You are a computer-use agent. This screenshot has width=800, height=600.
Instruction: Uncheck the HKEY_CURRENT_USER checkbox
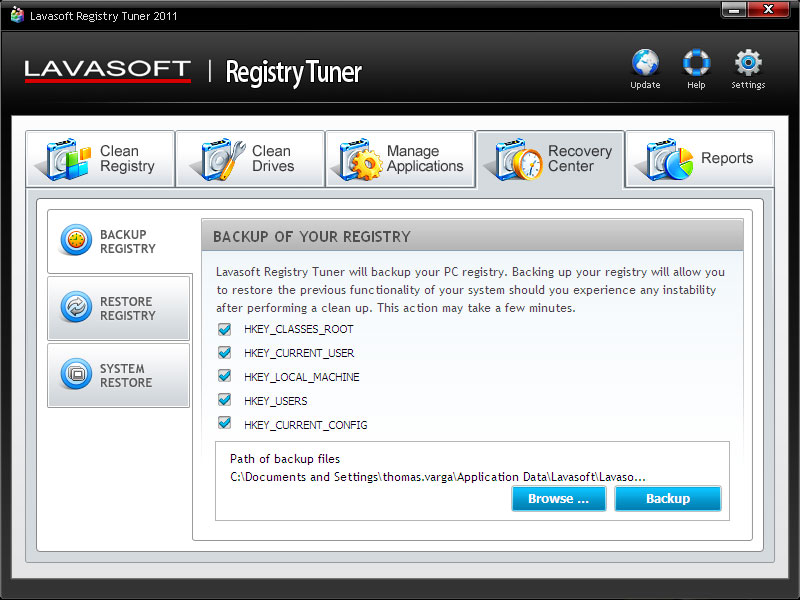tap(224, 353)
